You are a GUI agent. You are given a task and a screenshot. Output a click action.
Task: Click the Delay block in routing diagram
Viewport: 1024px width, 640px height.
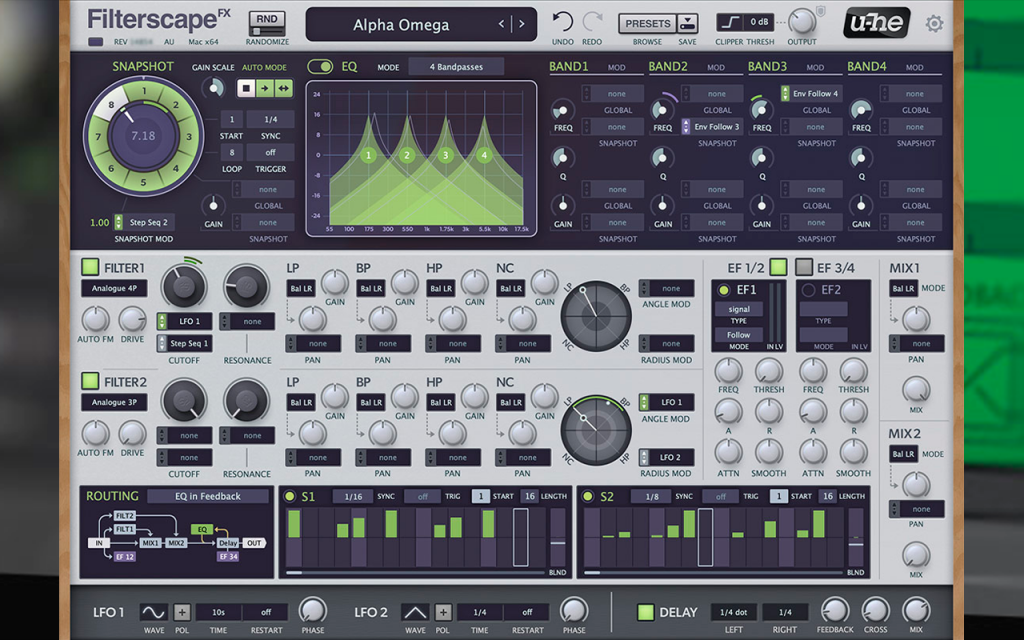click(228, 543)
